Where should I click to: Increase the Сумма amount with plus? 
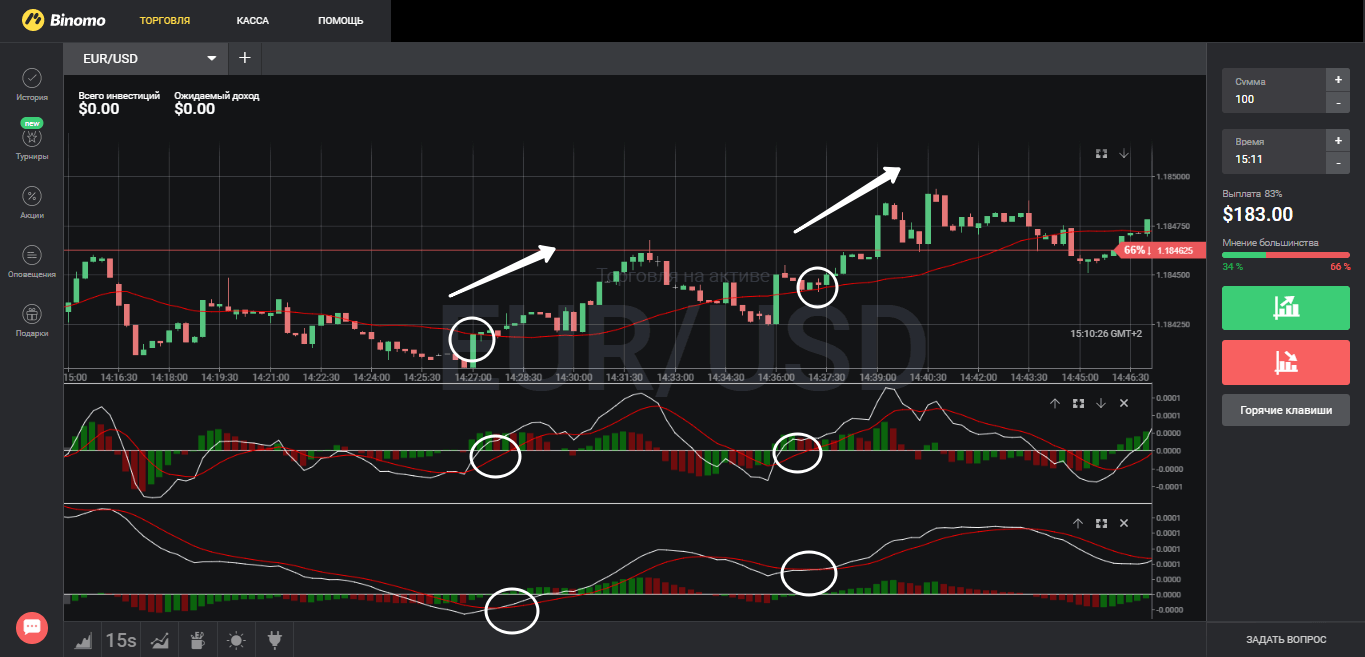[x=1337, y=80]
